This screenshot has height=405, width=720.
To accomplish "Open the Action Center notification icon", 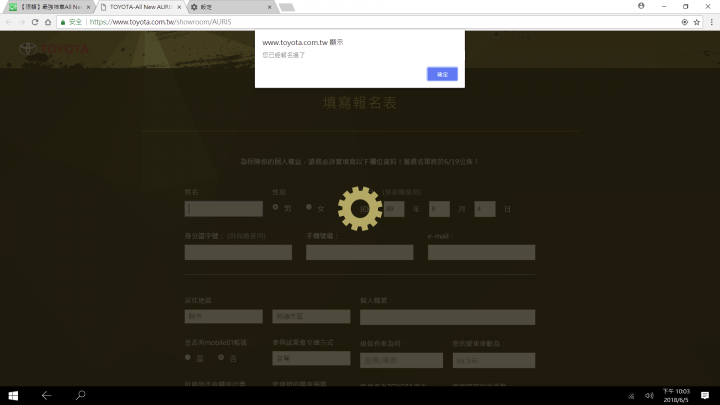I will (705, 395).
